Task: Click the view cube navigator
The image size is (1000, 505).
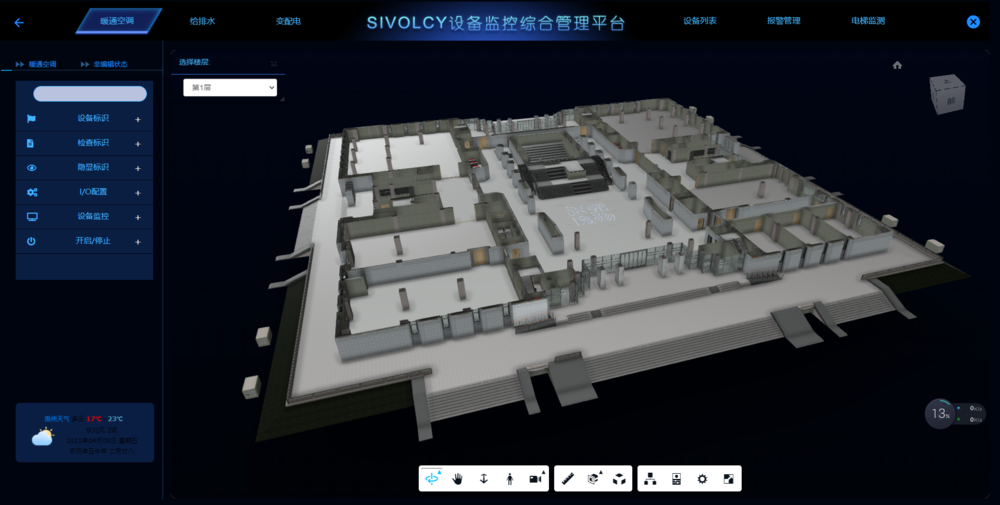Action: click(x=947, y=94)
